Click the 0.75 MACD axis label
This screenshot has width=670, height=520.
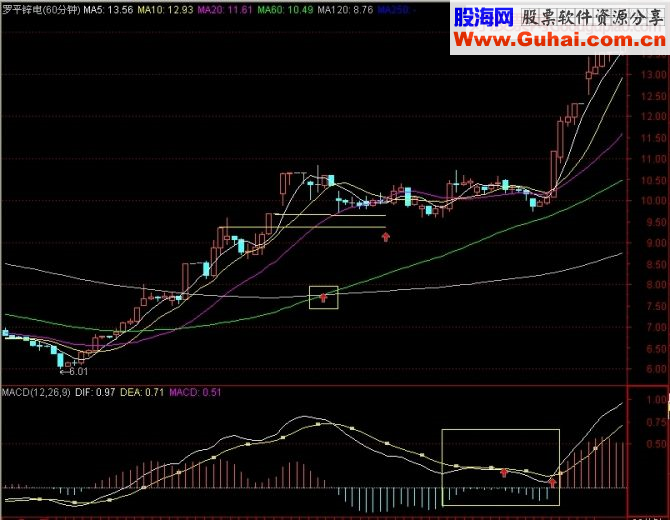click(657, 422)
